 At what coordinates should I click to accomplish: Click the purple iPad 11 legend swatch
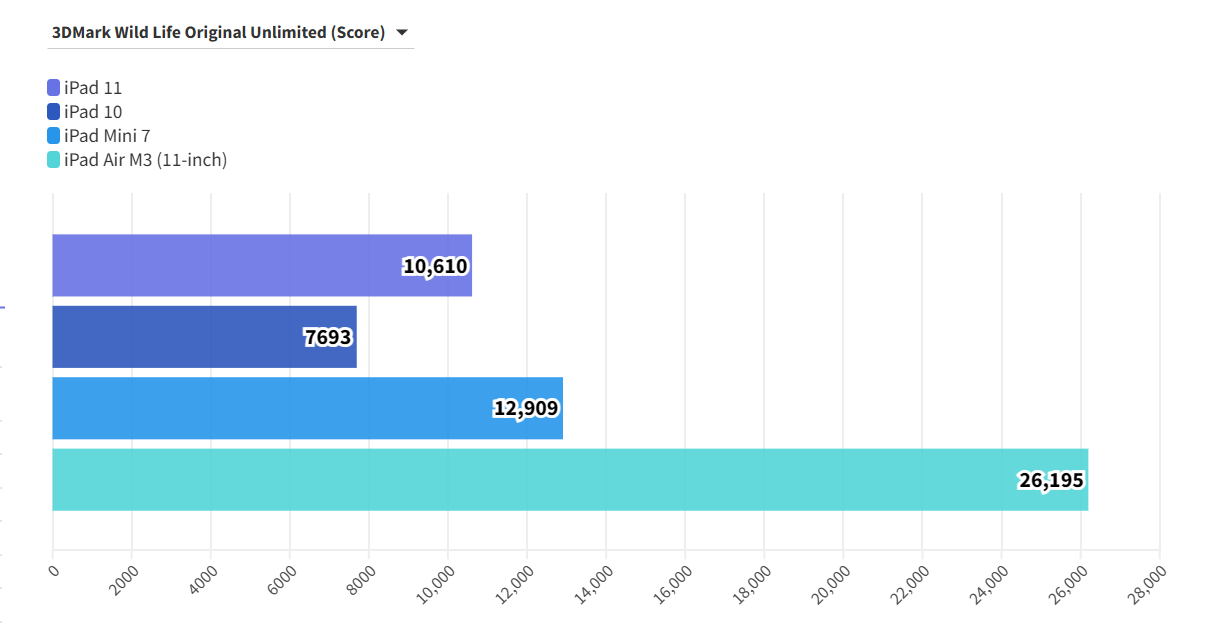pos(54,88)
